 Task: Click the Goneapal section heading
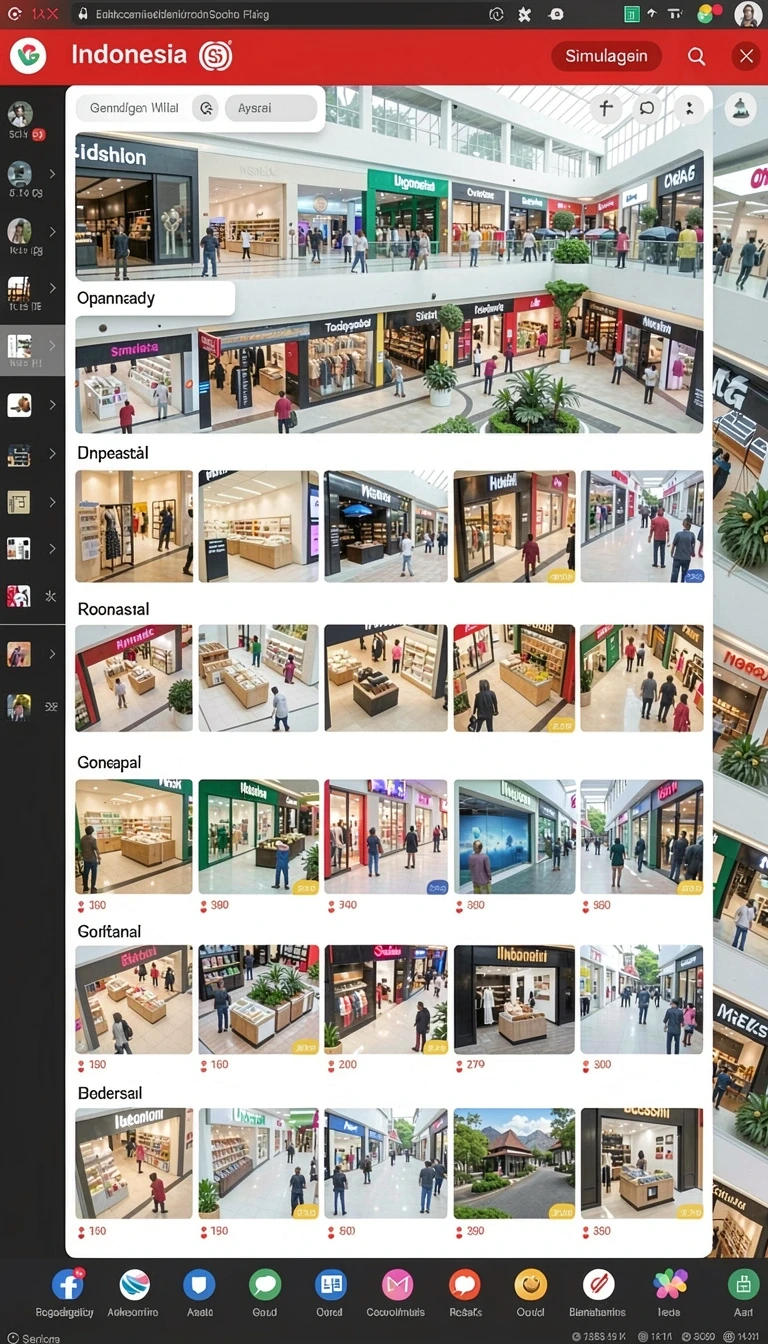[x=109, y=762]
